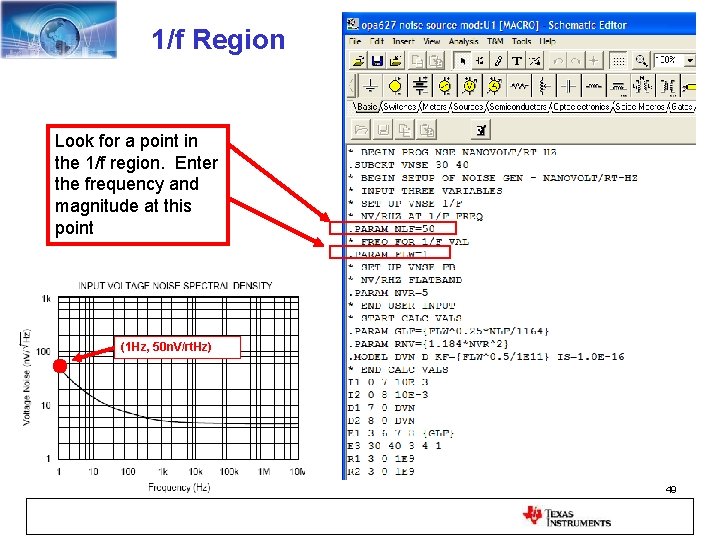Toggle the dotted grid icon
This screenshot has width=720, height=540.
point(619,60)
